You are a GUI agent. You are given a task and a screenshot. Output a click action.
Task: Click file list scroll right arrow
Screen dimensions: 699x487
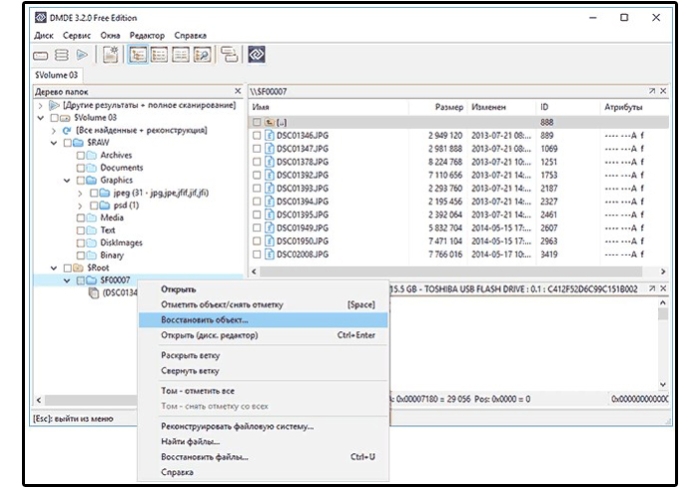pos(663,272)
